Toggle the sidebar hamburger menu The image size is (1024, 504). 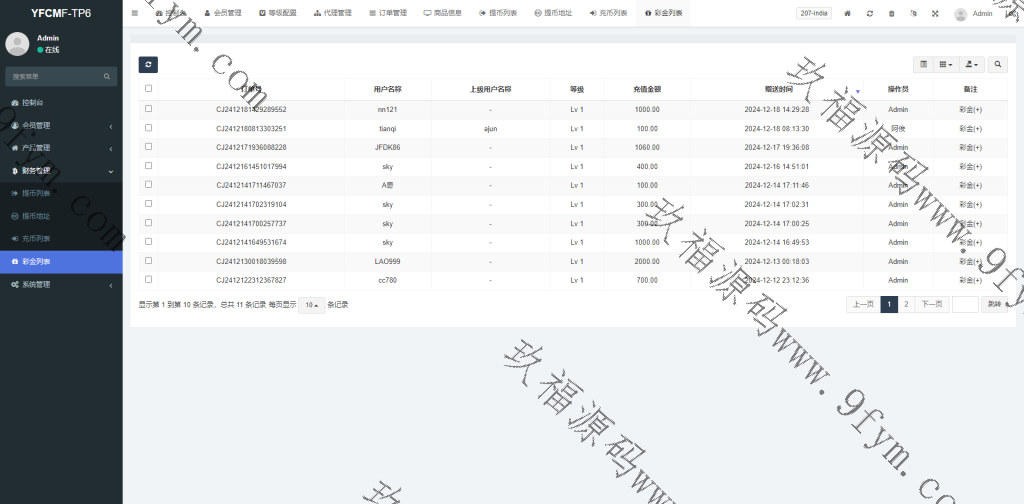click(135, 14)
